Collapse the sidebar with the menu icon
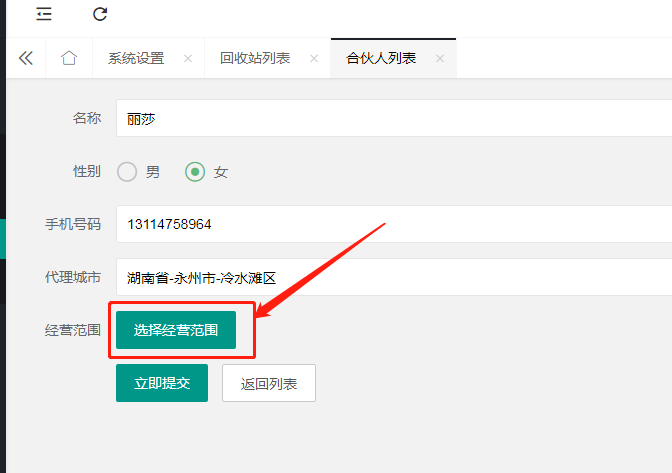This screenshot has width=672, height=473. click(44, 14)
